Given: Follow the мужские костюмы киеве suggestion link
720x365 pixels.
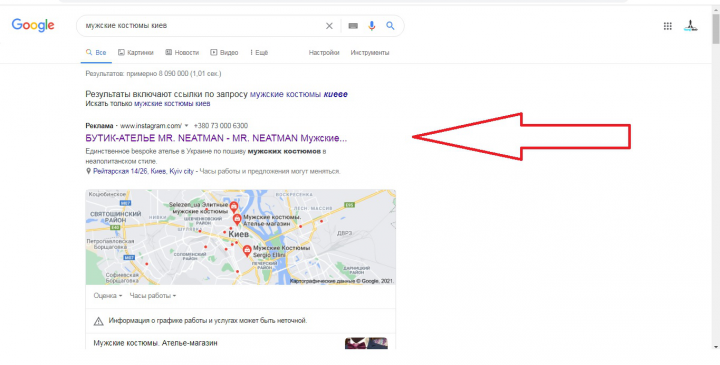Looking at the screenshot, I should [298, 94].
